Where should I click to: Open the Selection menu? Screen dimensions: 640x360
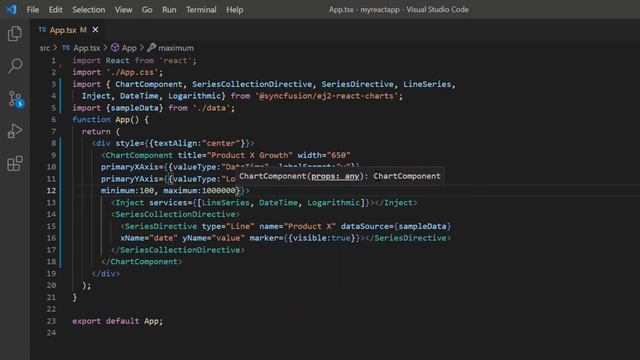(x=89, y=9)
